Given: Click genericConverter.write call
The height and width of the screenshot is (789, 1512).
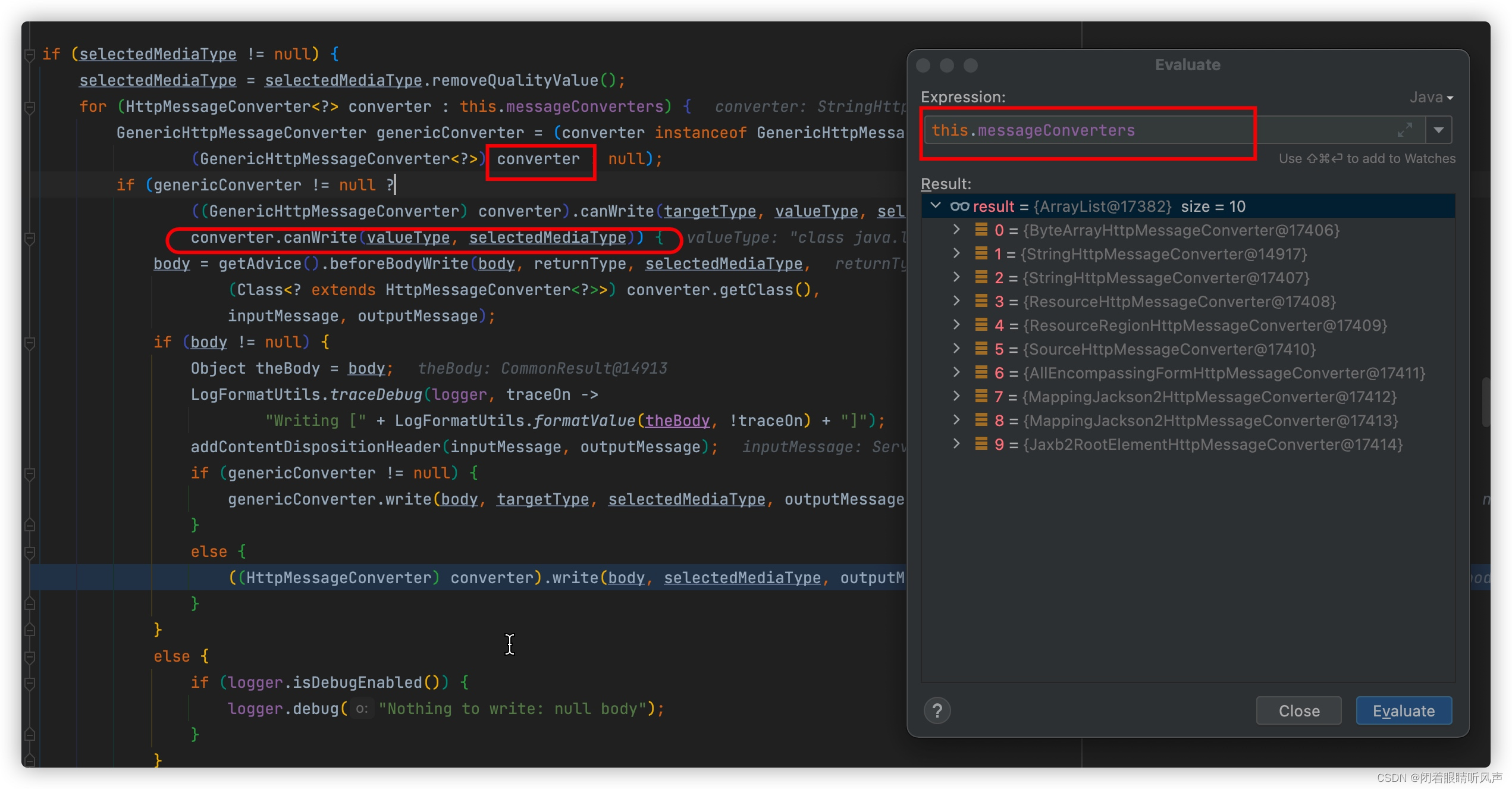Looking at the screenshot, I should pos(329,499).
